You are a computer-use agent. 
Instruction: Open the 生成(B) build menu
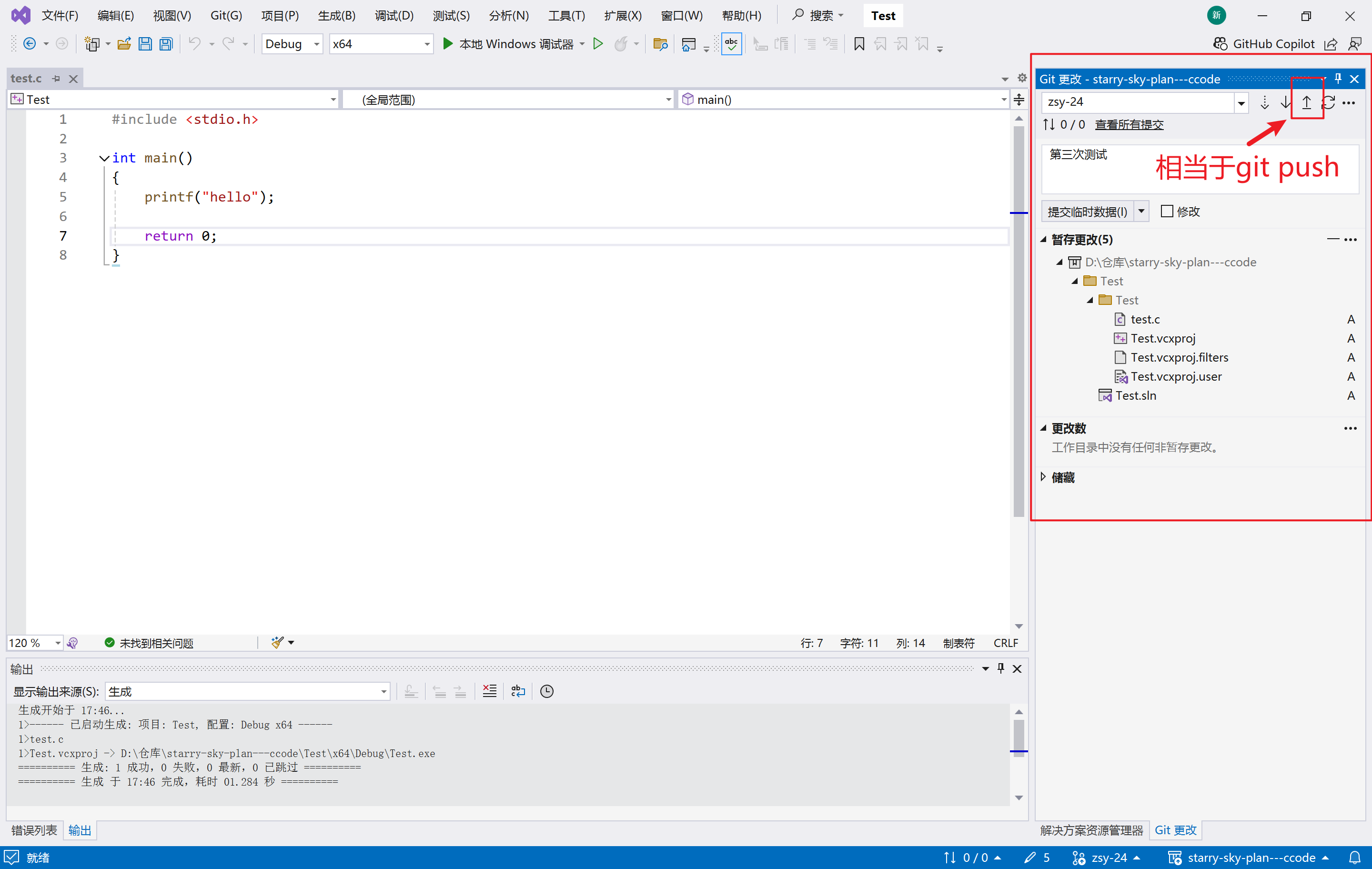337,15
